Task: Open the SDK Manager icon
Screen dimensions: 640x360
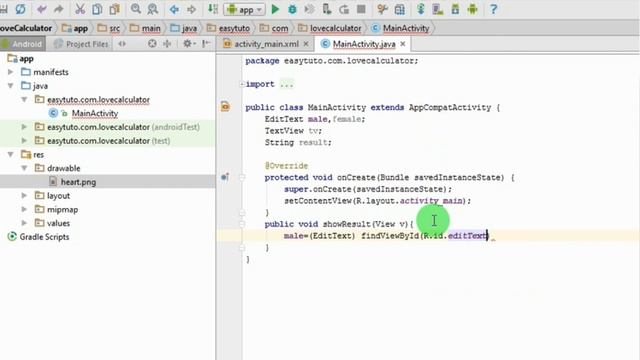Action: [455, 9]
